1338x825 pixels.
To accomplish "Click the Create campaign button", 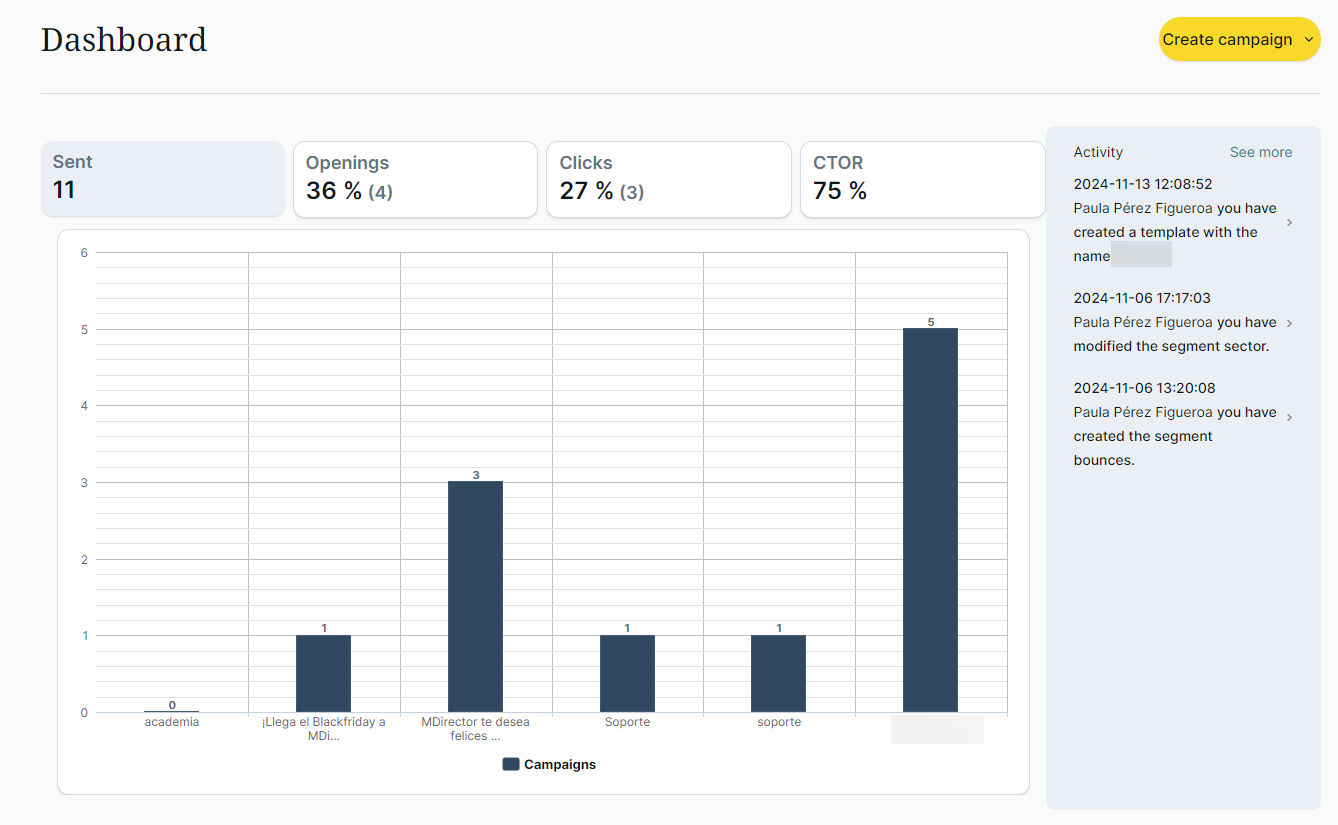I will pos(1227,40).
